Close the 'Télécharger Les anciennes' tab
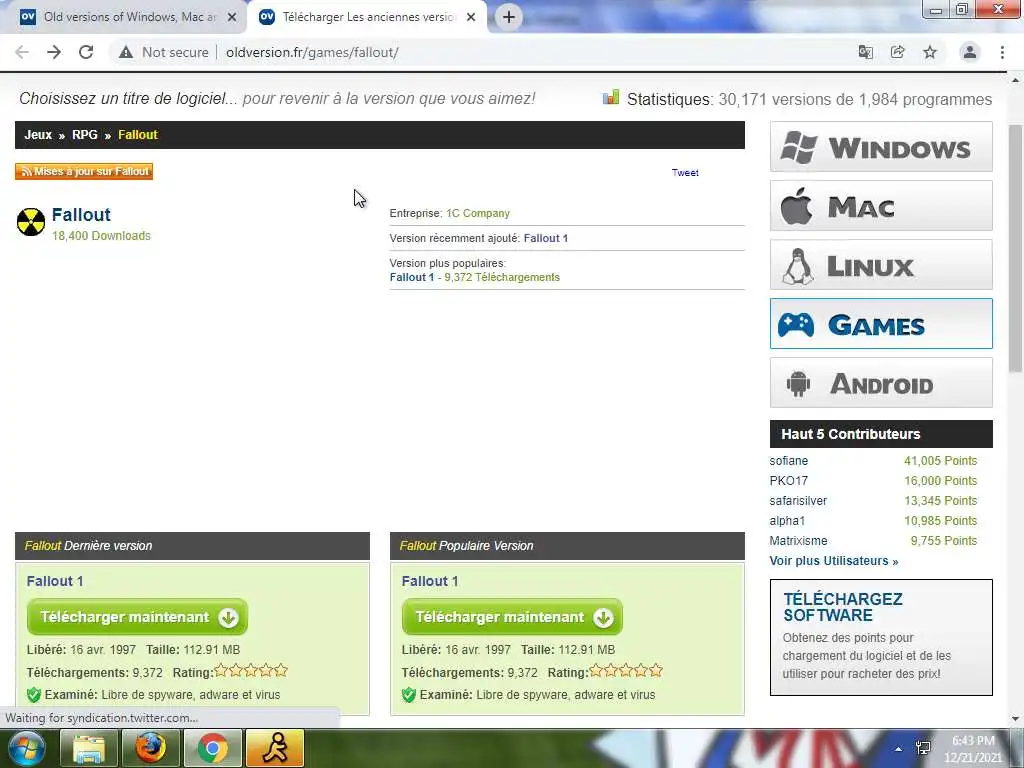This screenshot has height=768, width=1024. [x=471, y=17]
